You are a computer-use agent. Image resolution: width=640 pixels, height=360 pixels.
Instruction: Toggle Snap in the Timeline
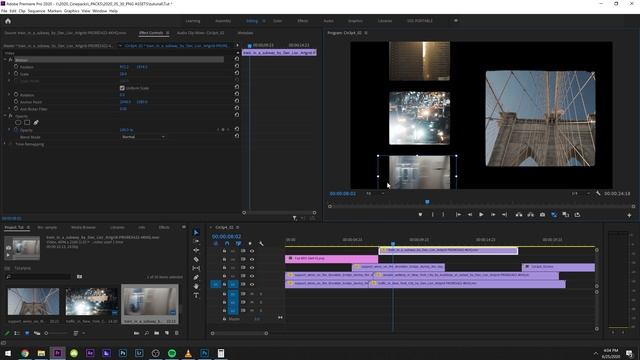point(227,244)
